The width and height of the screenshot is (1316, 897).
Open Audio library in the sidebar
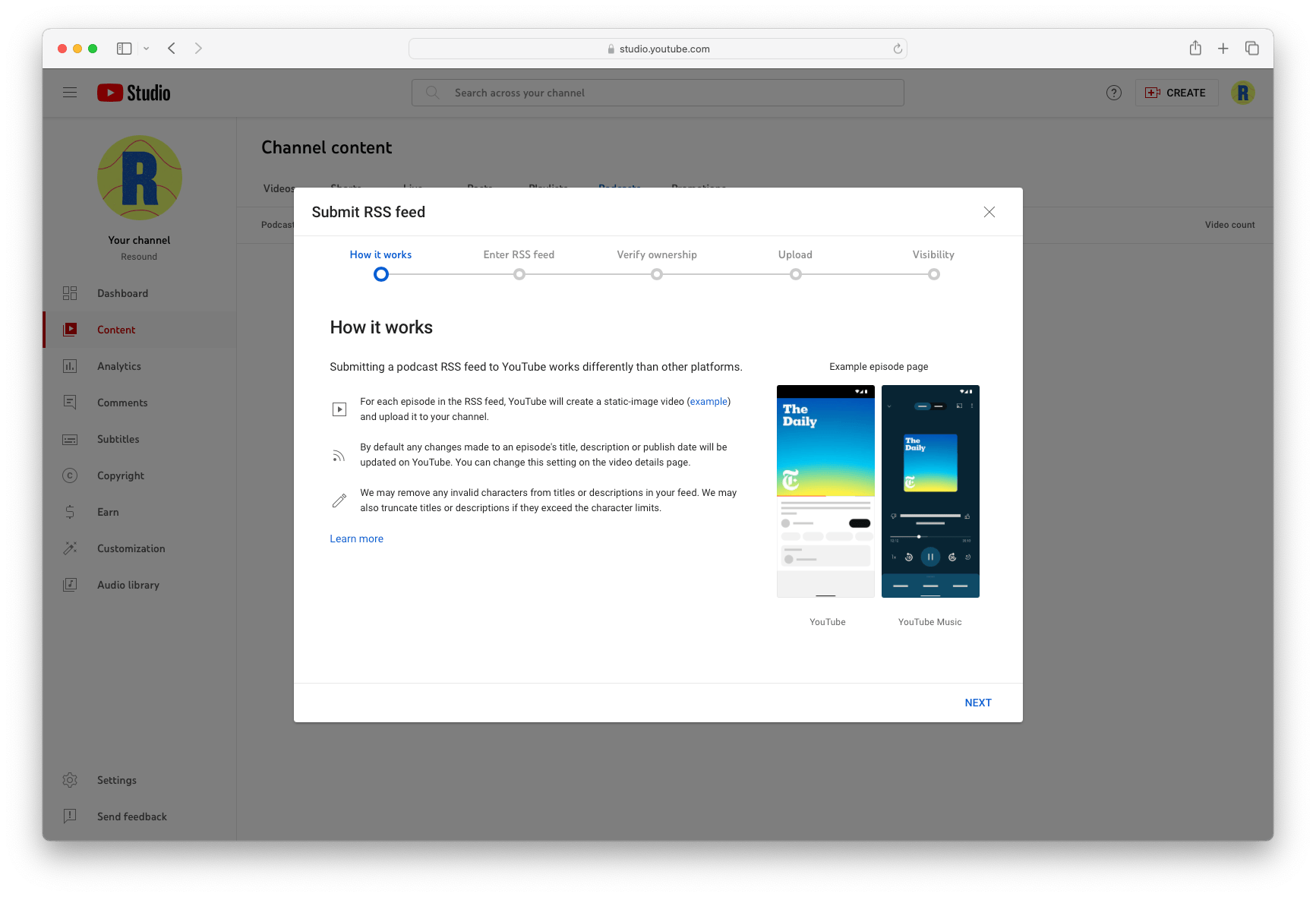point(140,585)
